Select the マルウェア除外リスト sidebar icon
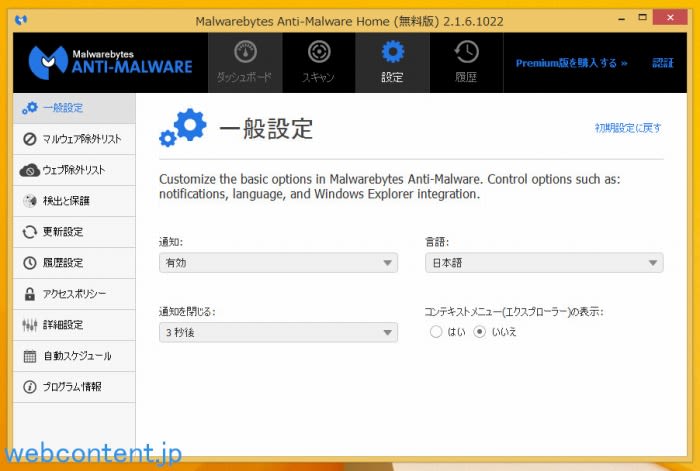This screenshot has width=700, height=471. click(30, 139)
